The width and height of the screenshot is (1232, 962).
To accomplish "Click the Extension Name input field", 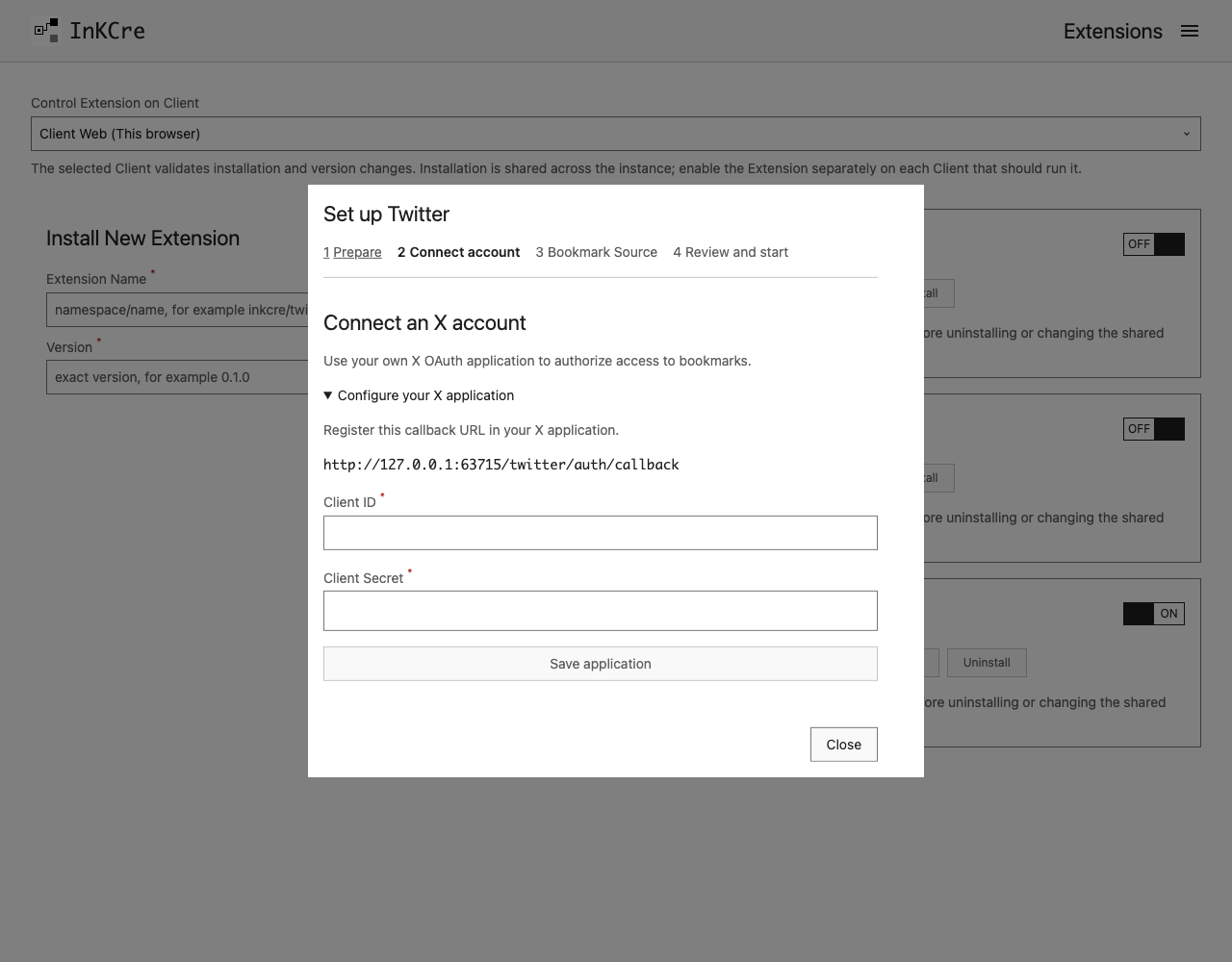I will [x=177, y=310].
